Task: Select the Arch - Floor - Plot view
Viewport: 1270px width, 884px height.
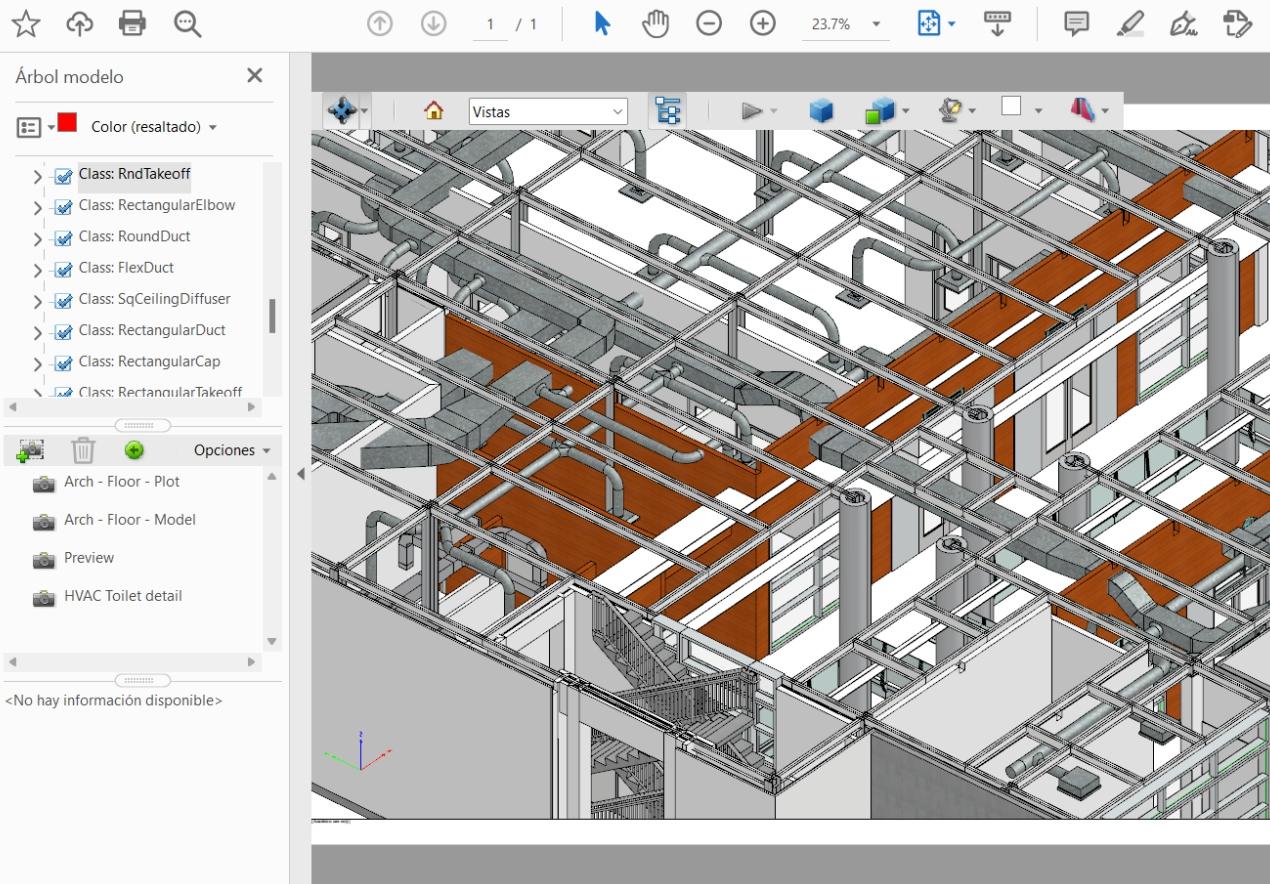Action: coord(122,482)
